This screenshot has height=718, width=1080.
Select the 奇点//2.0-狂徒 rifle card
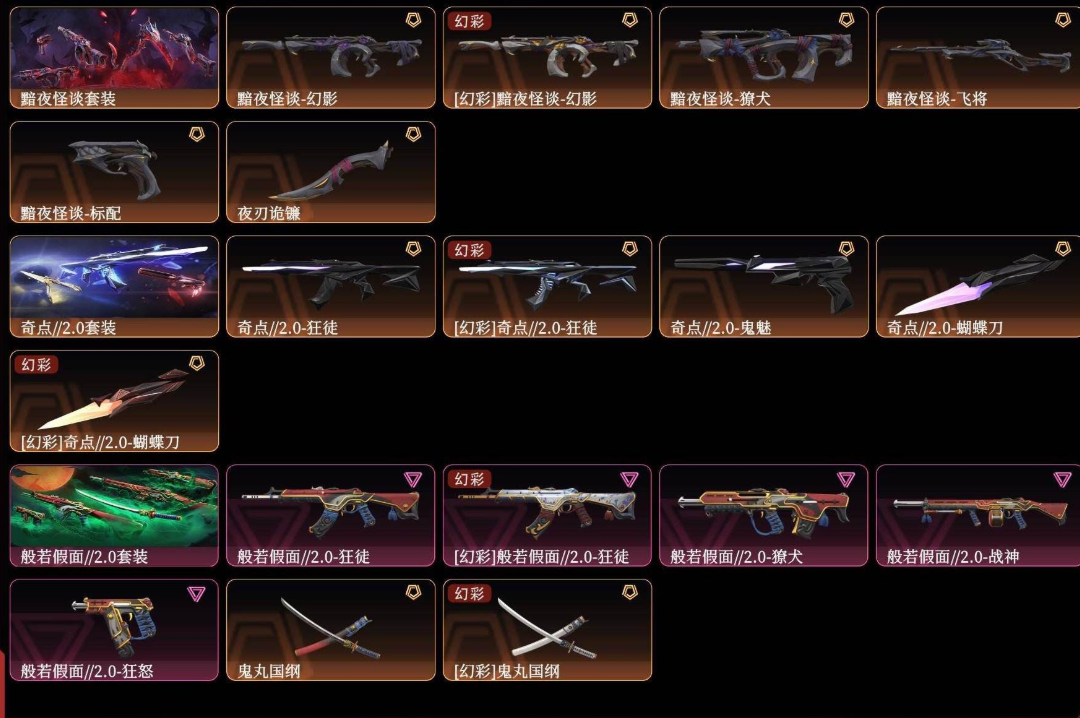(331, 286)
